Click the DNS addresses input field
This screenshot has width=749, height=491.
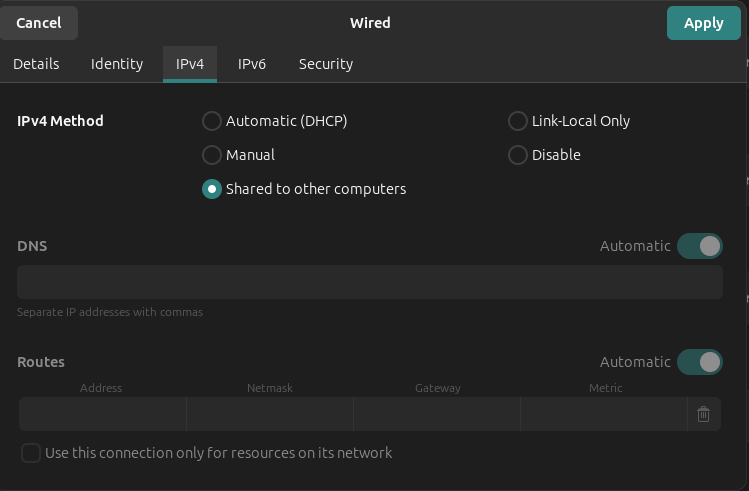click(369, 282)
